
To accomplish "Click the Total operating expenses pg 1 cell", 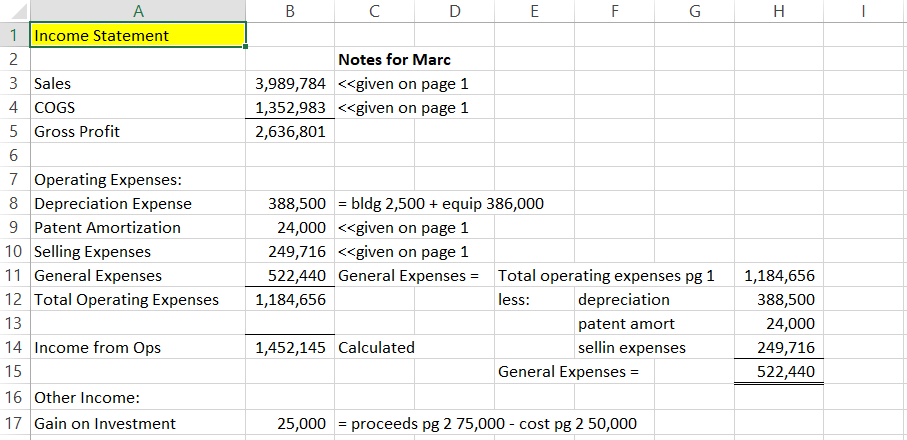I will tap(606, 276).
